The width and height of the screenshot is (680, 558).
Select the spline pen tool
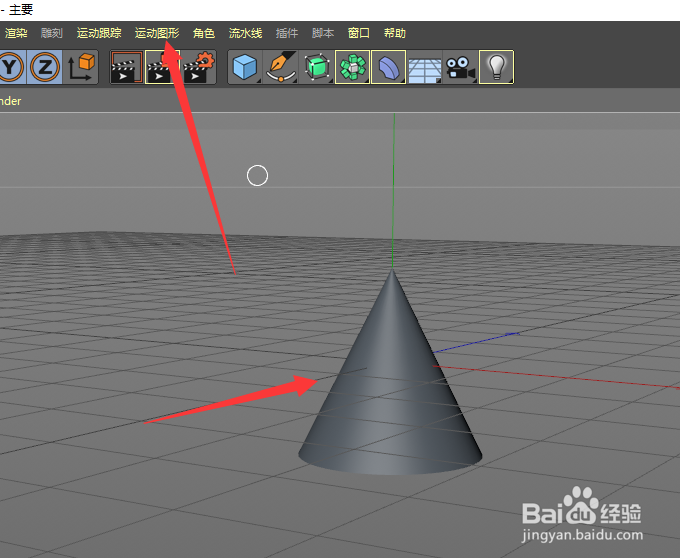(281, 67)
